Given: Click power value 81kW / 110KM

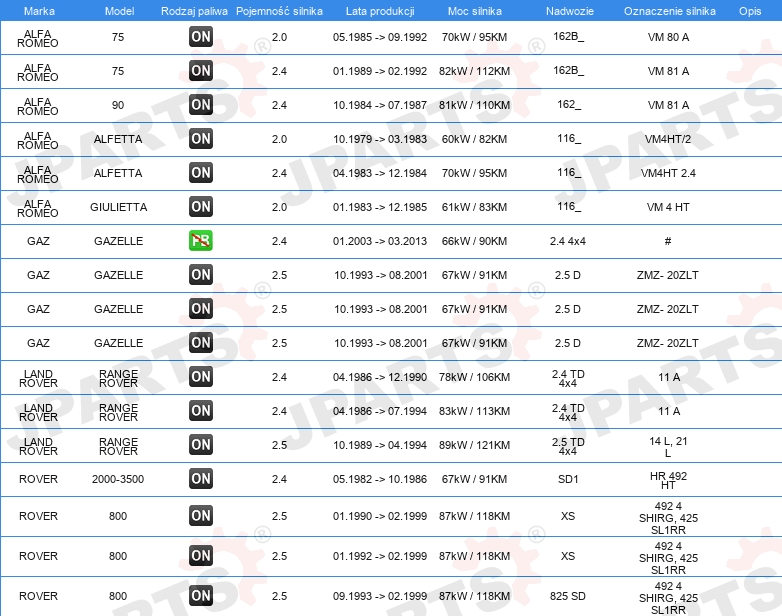Looking at the screenshot, I should point(474,105).
